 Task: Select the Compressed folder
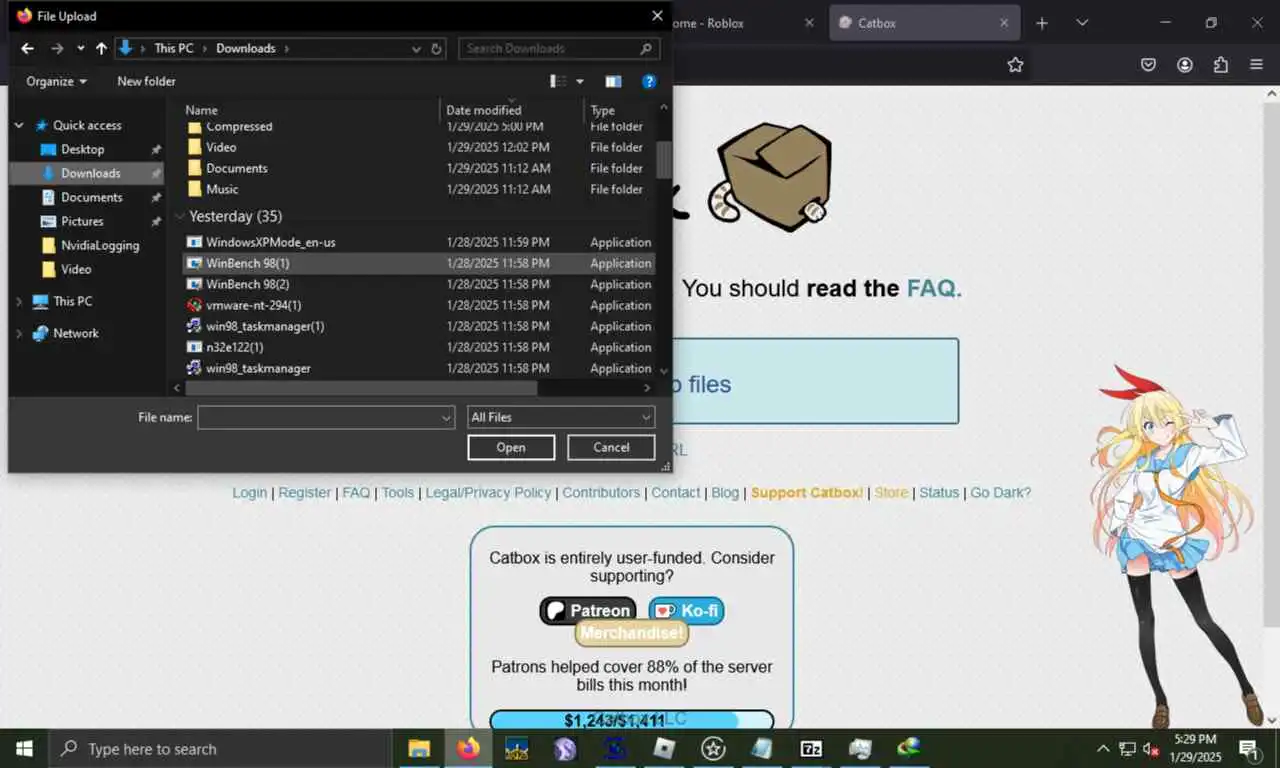pyautogui.click(x=239, y=126)
